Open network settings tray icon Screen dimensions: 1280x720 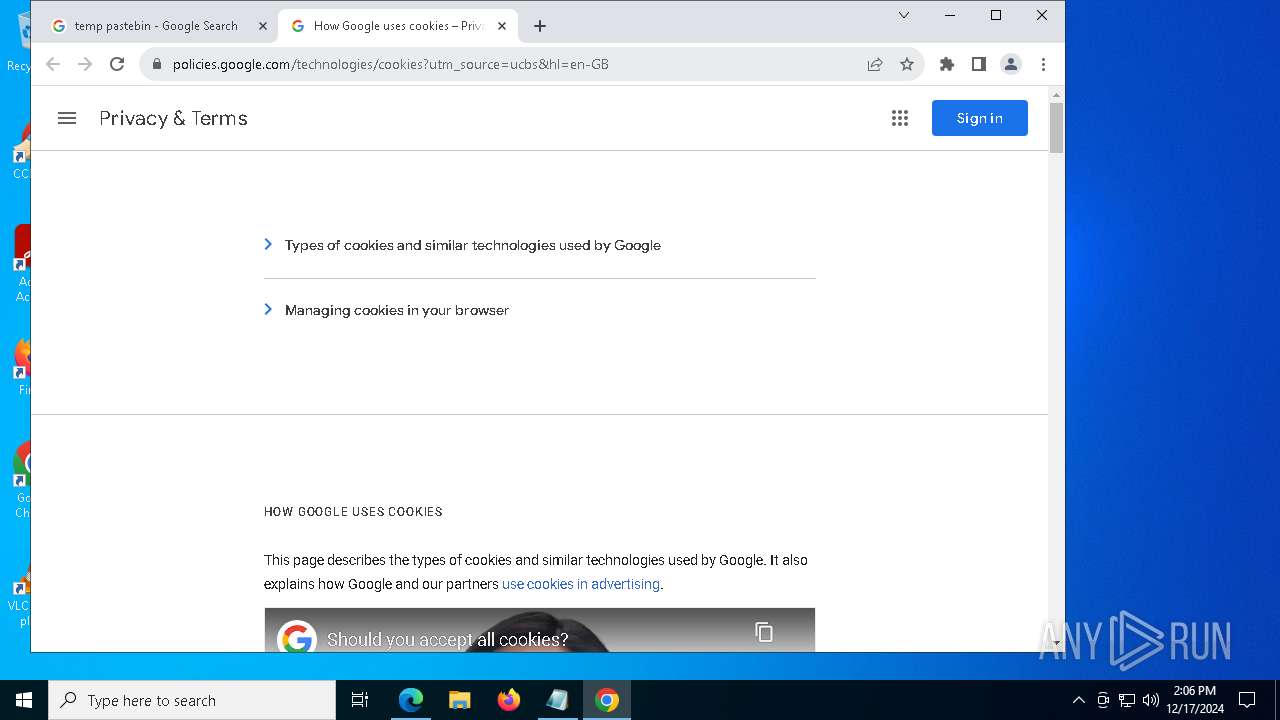pyautogui.click(x=1127, y=700)
